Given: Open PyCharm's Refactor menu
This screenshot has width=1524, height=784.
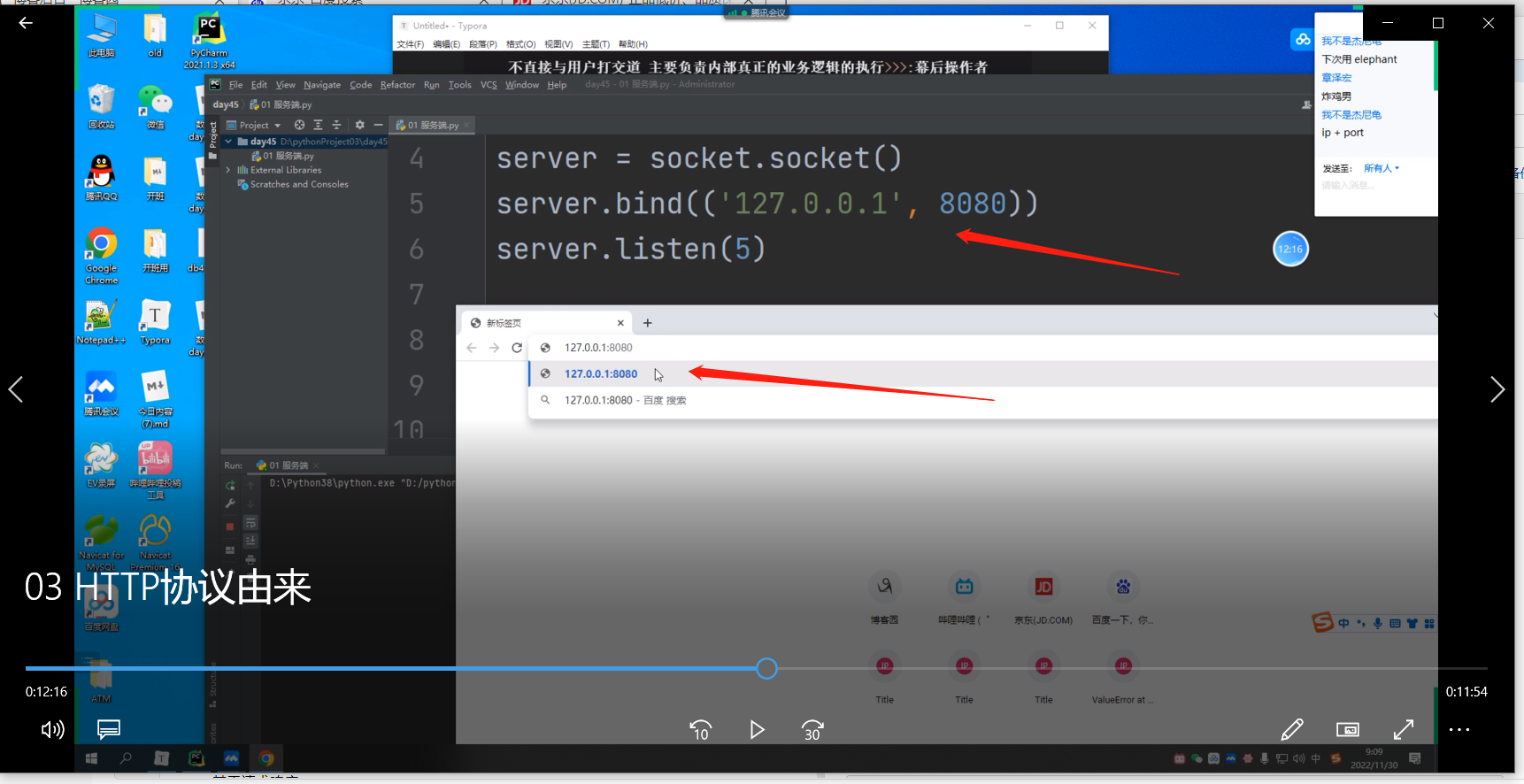Looking at the screenshot, I should click(x=397, y=85).
